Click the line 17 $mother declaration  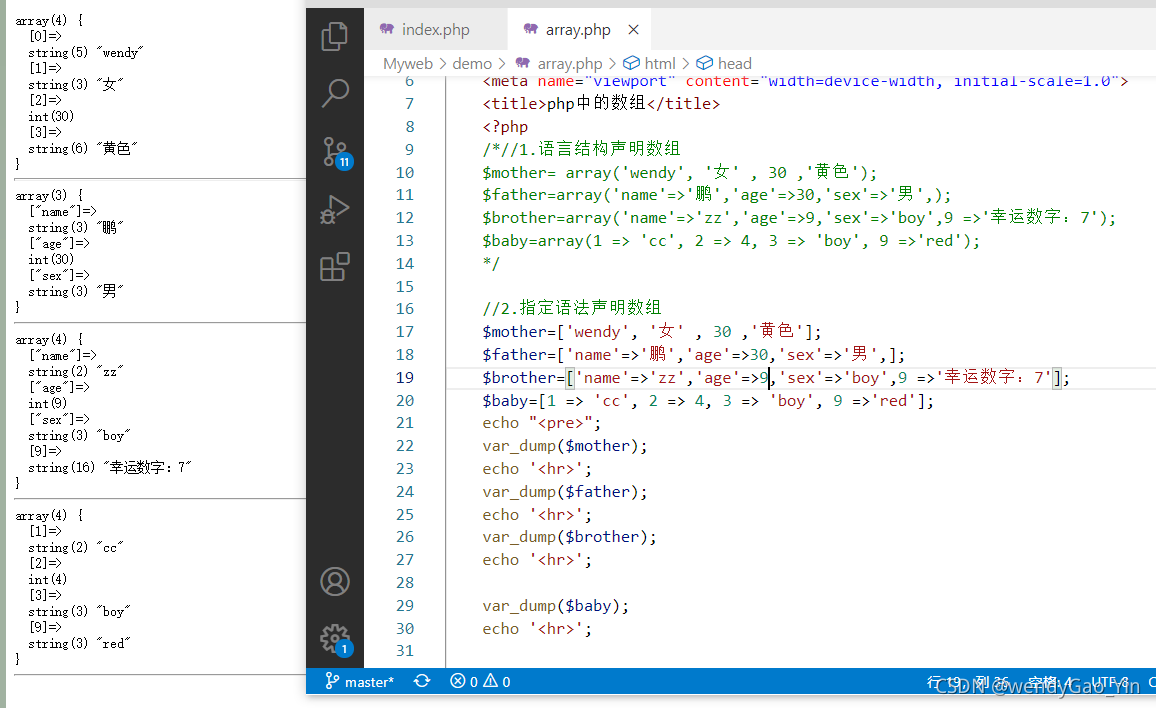tap(652, 332)
